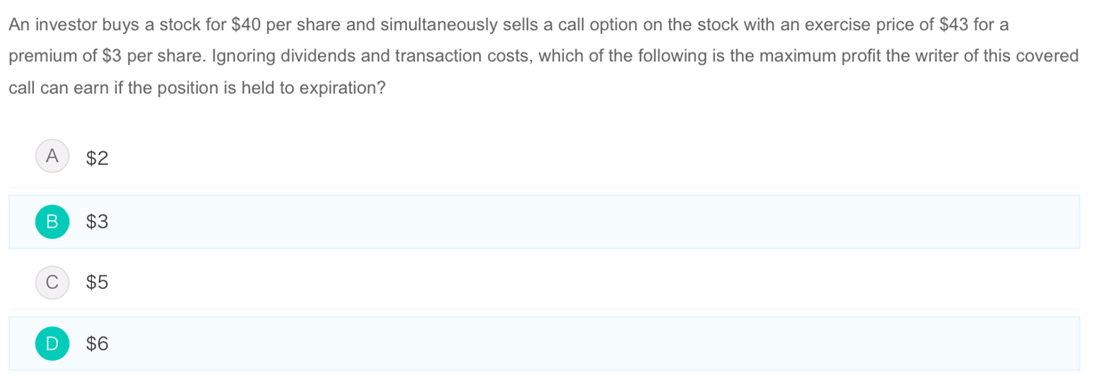This screenshot has height=384, width=1100.
Task: Choose the gray C option circle
Action: point(52,282)
